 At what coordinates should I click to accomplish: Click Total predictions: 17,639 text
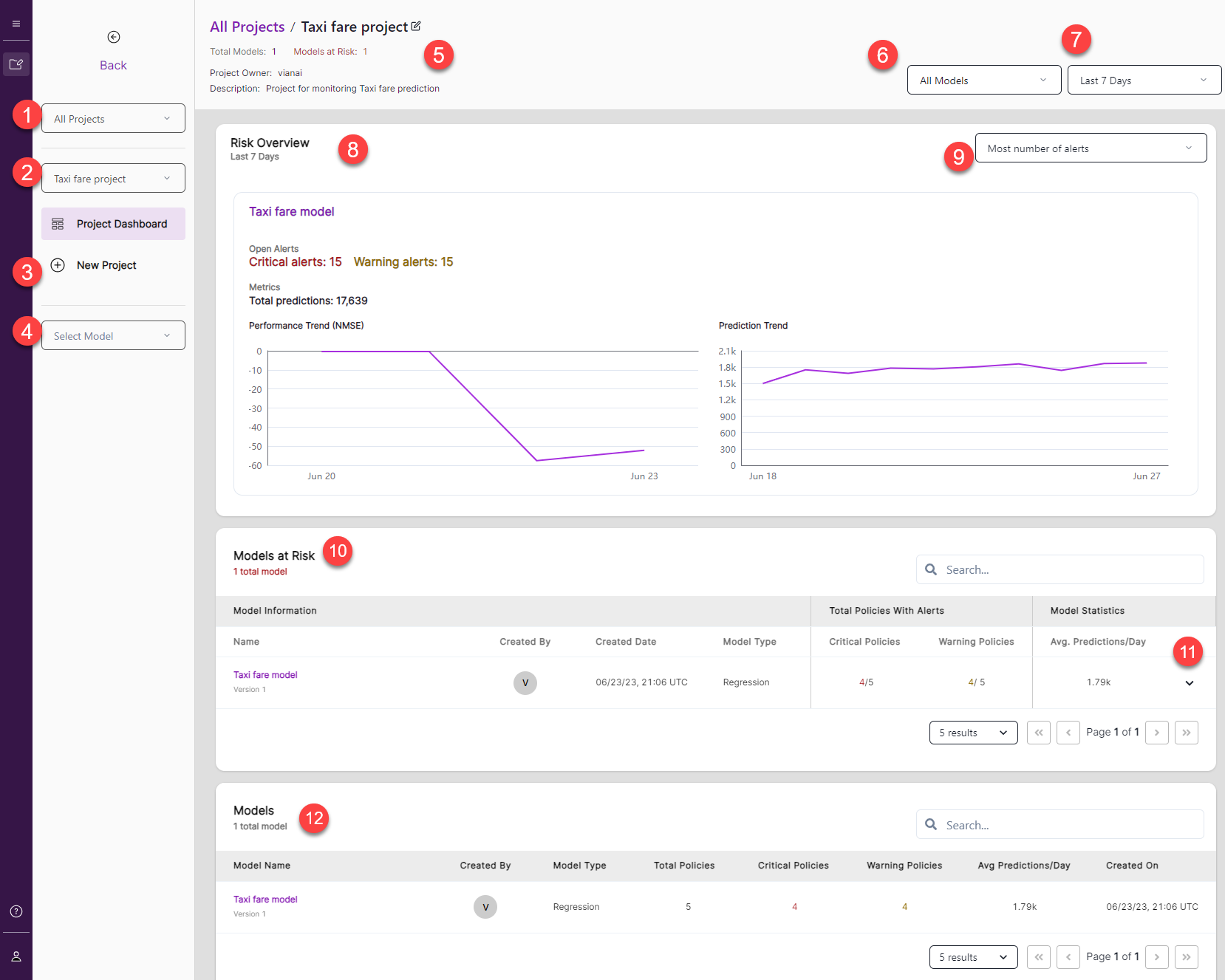[x=308, y=301]
